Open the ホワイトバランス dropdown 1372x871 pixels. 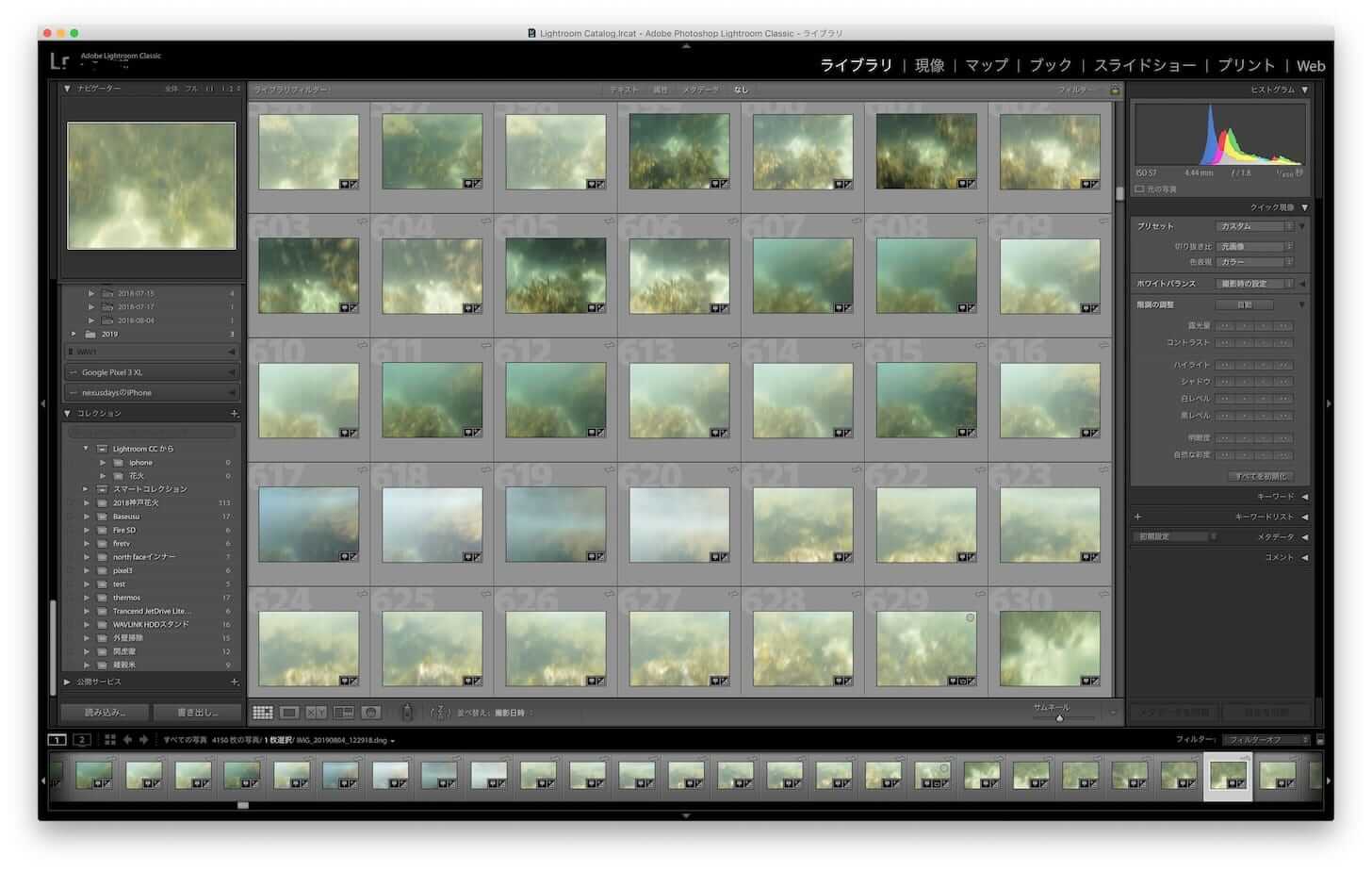click(1254, 284)
